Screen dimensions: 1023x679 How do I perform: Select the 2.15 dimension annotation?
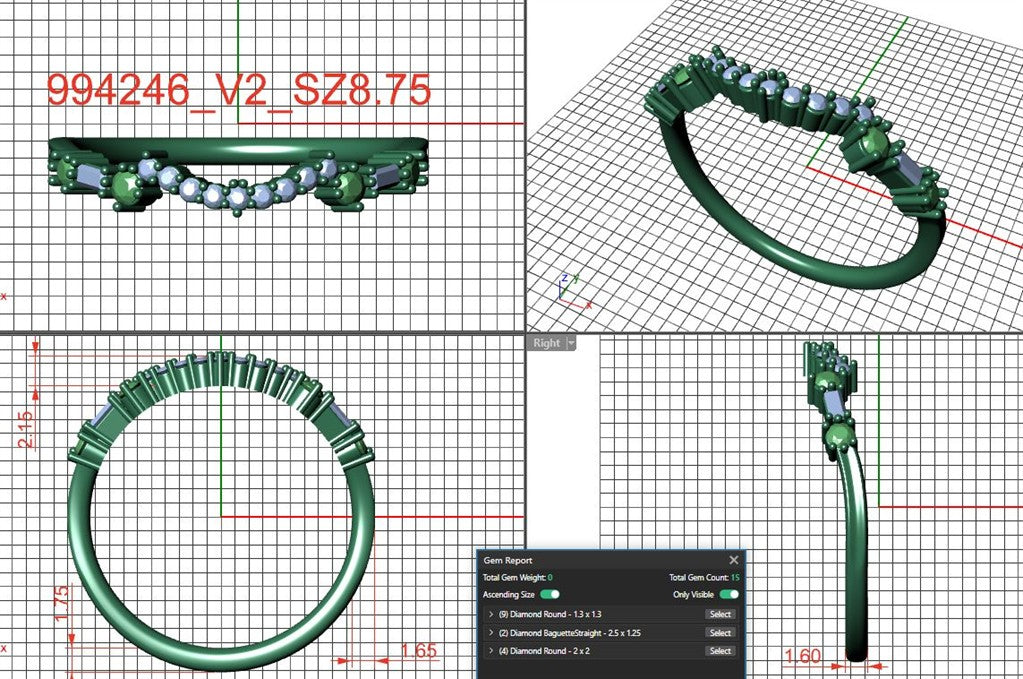coord(26,429)
